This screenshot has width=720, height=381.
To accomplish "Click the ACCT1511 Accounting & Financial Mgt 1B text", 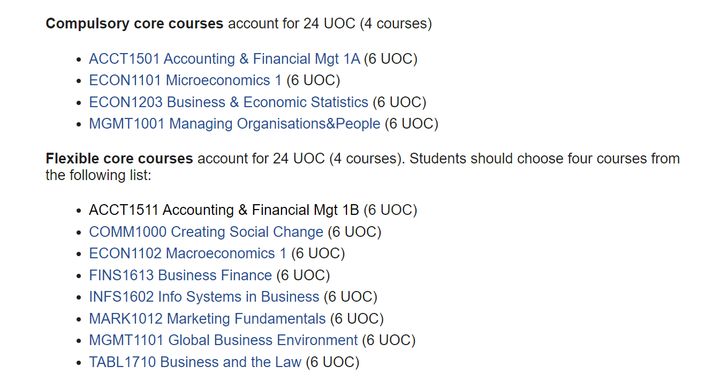I will click(x=224, y=210).
